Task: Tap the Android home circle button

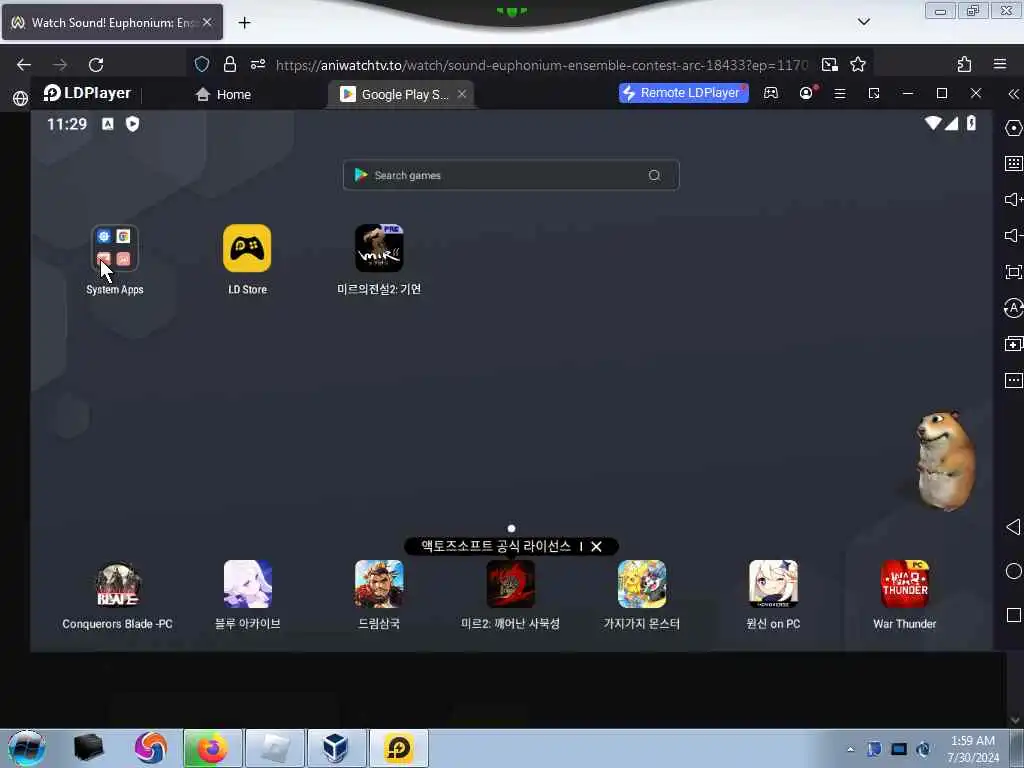Action: 1014,571
